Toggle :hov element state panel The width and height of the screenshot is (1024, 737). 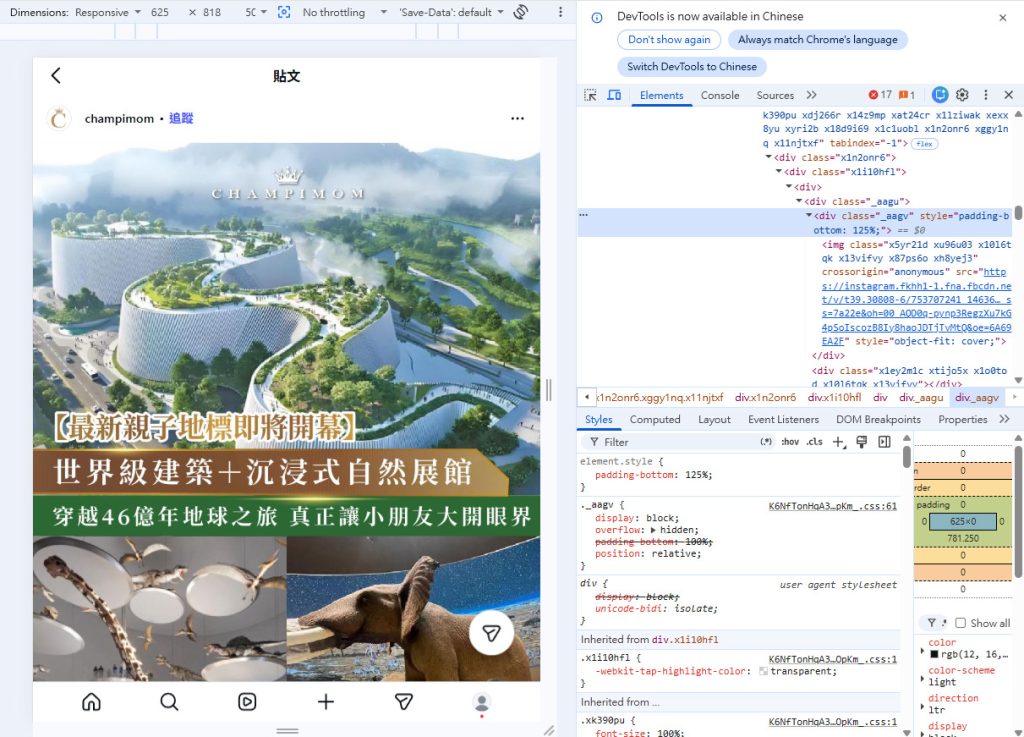790,442
